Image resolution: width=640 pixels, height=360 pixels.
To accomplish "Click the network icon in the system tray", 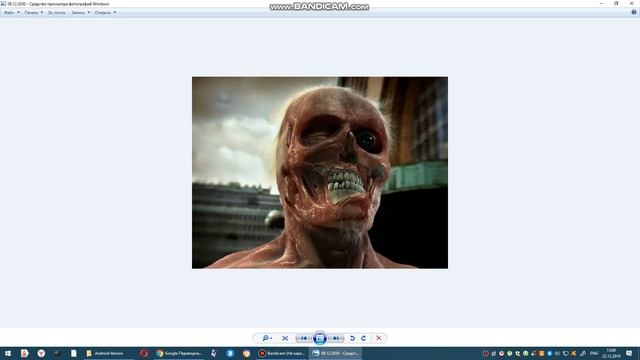I will click(566, 353).
